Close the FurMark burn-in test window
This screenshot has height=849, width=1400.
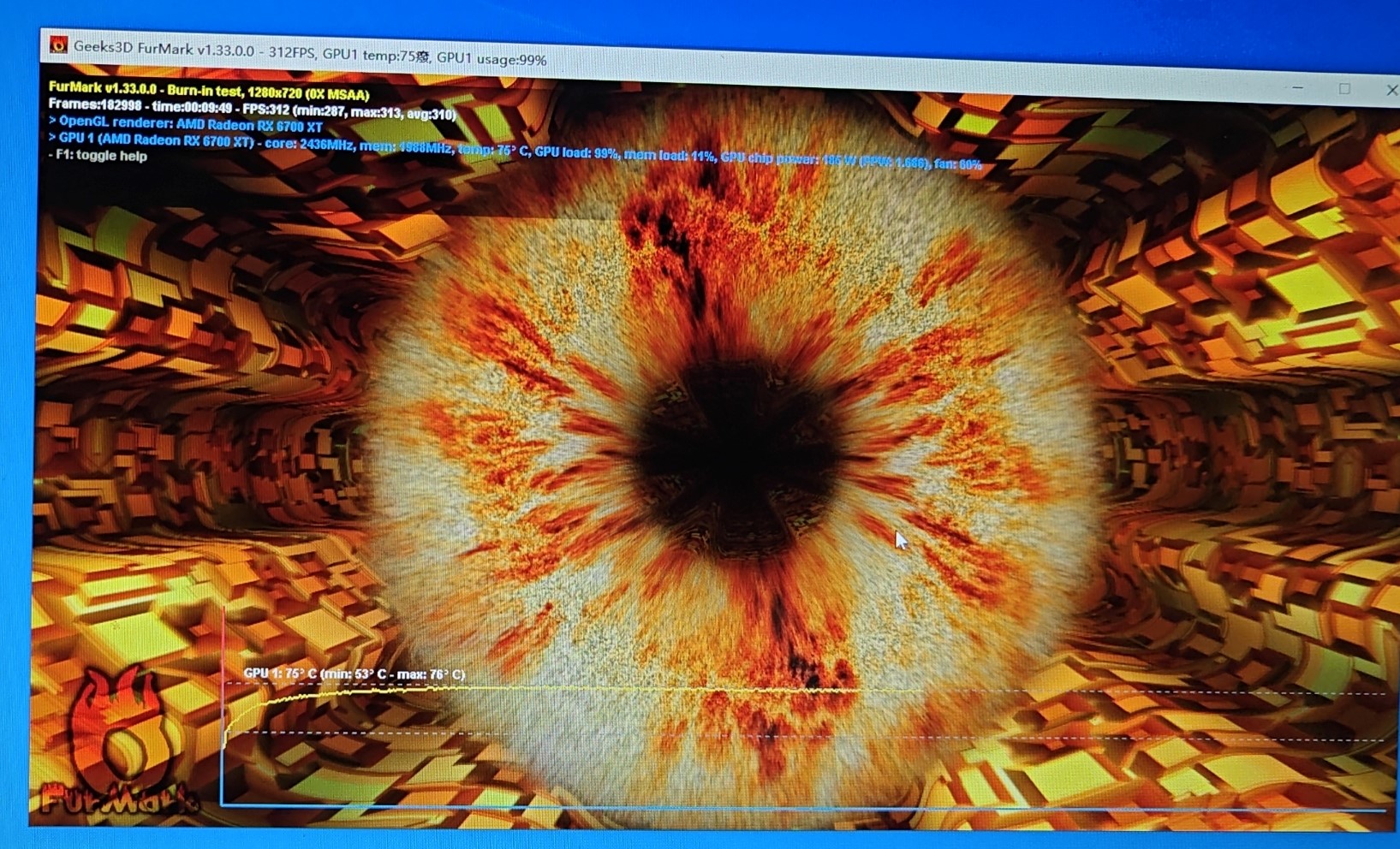tap(1391, 89)
